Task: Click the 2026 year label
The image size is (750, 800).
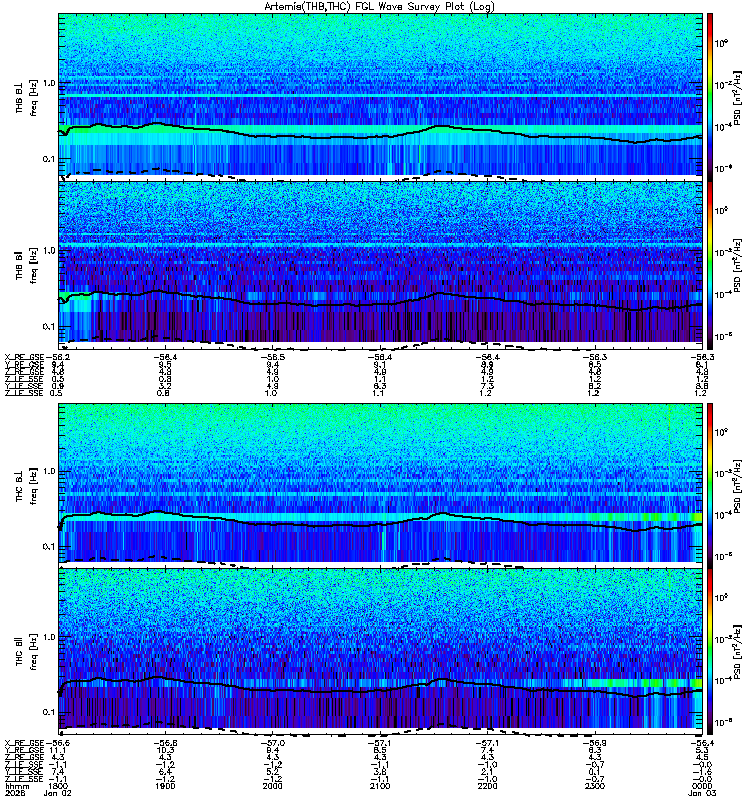Action: [14, 793]
